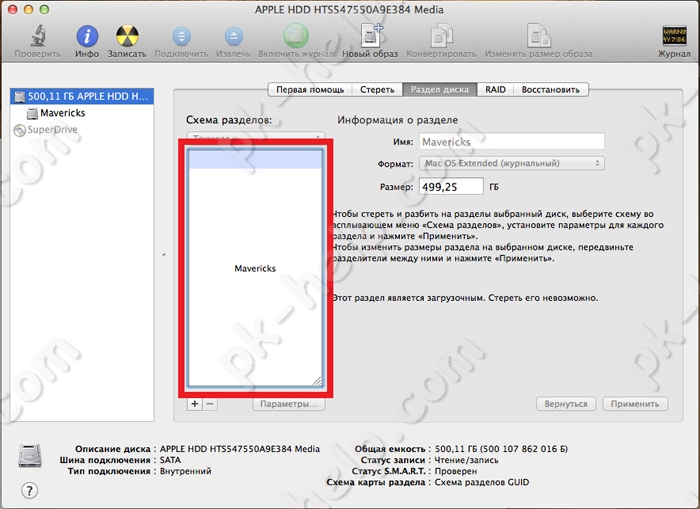Click the SATA connection bus value
Image resolution: width=700 pixels, height=509 pixels.
pyautogui.click(x=170, y=460)
